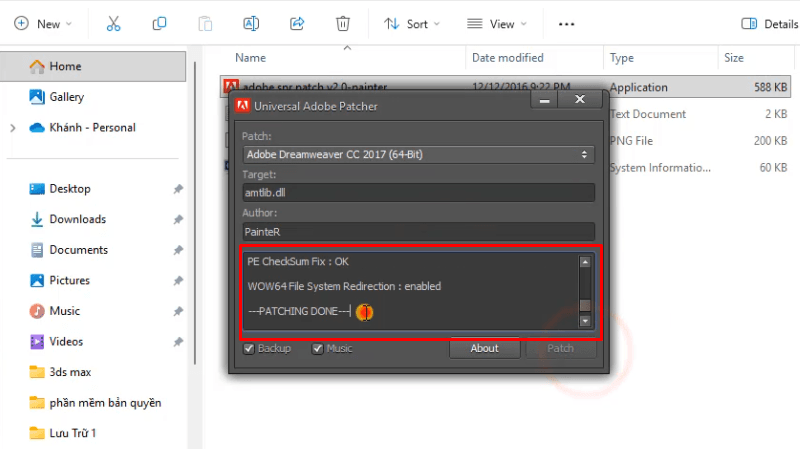The width and height of the screenshot is (800, 449).
Task: Click the Delete trash can icon
Action: [343, 23]
